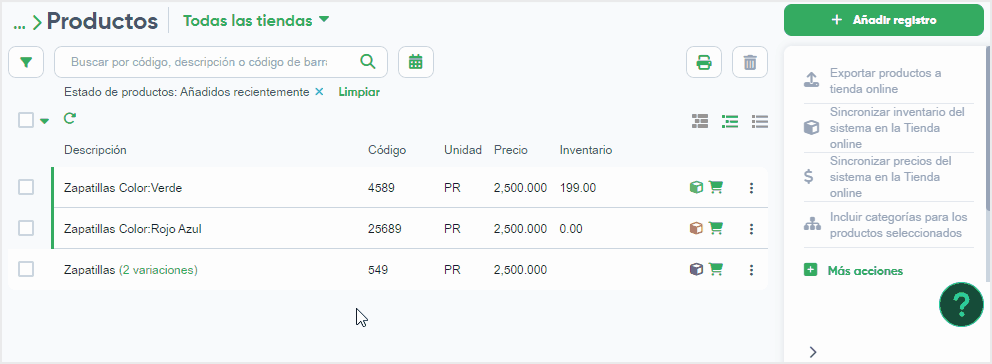
Task: Switch to detailed grid view icon
Action: tap(700, 121)
